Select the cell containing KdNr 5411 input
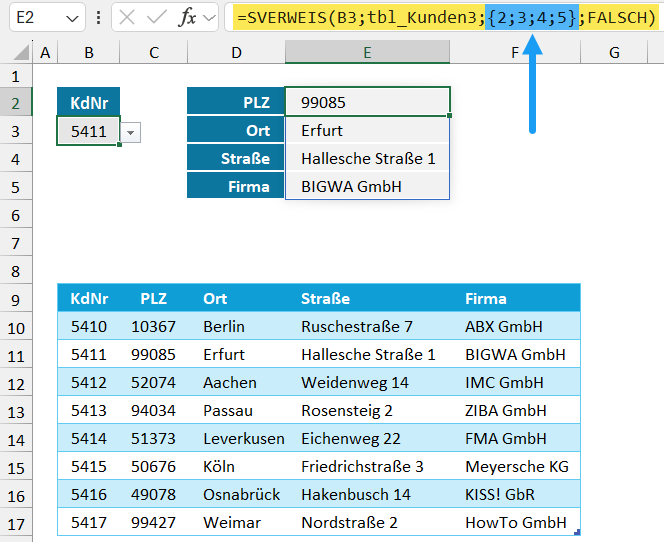 click(x=88, y=131)
